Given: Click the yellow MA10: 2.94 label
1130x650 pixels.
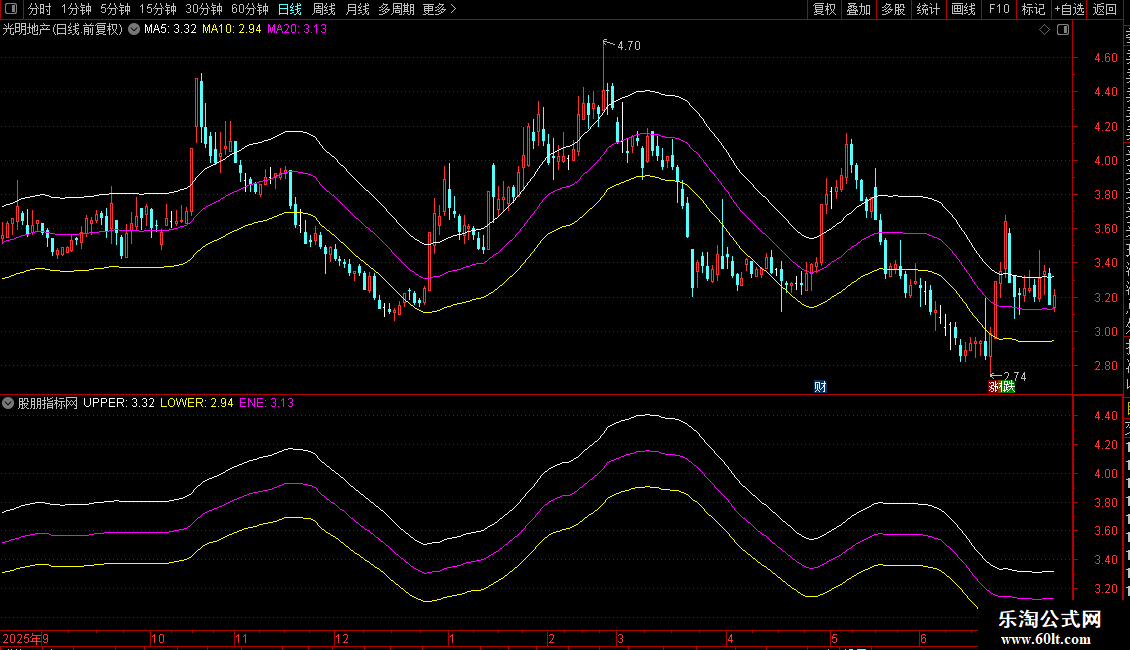Looking at the screenshot, I should point(231,29).
